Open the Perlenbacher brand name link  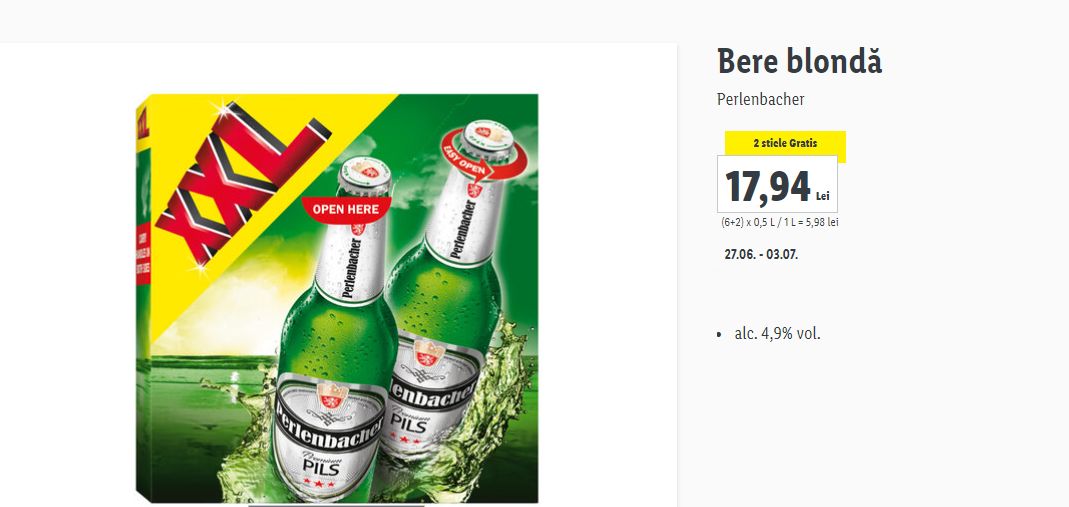[x=761, y=99]
